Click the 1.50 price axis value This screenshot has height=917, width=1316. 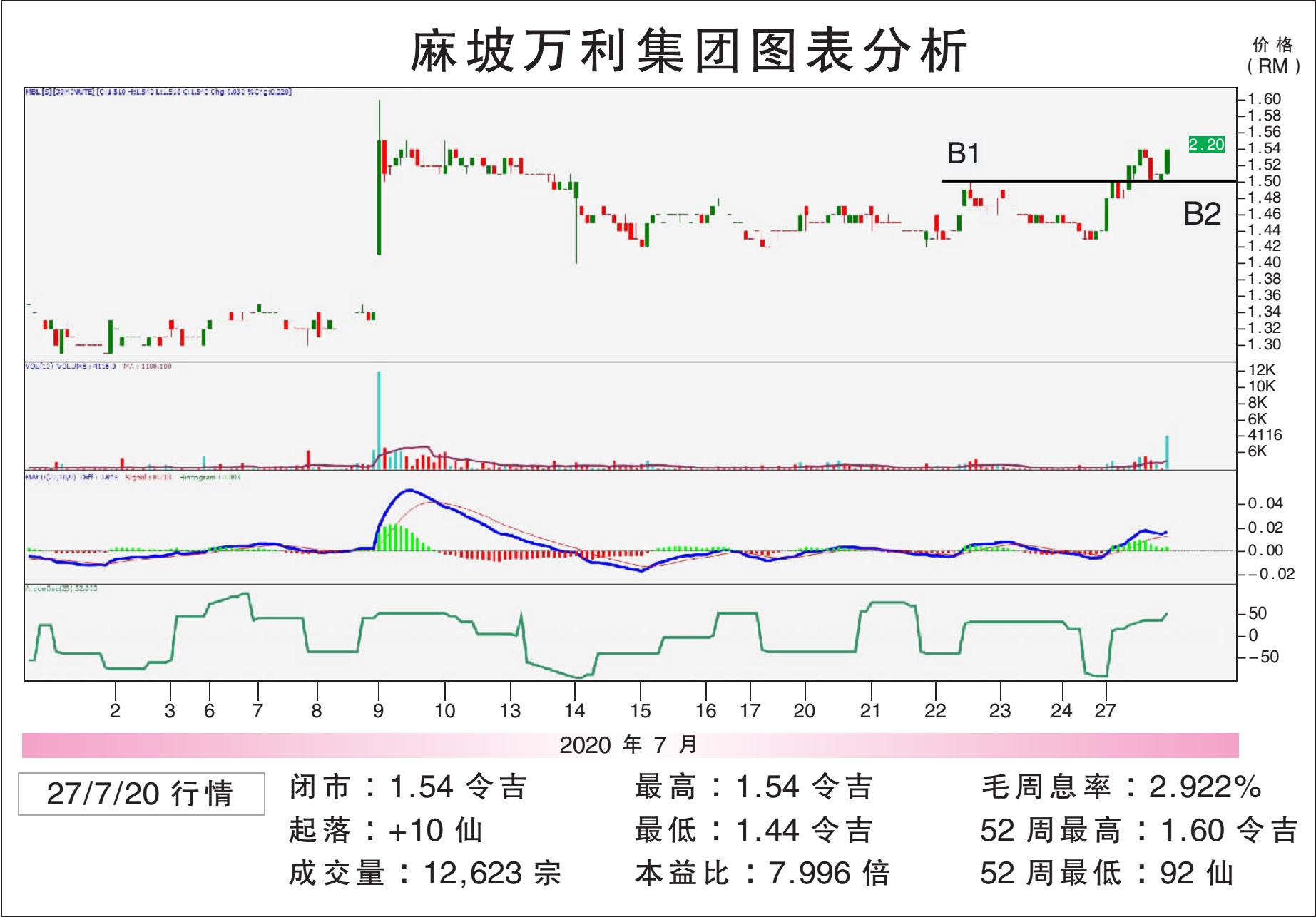coord(1264,181)
